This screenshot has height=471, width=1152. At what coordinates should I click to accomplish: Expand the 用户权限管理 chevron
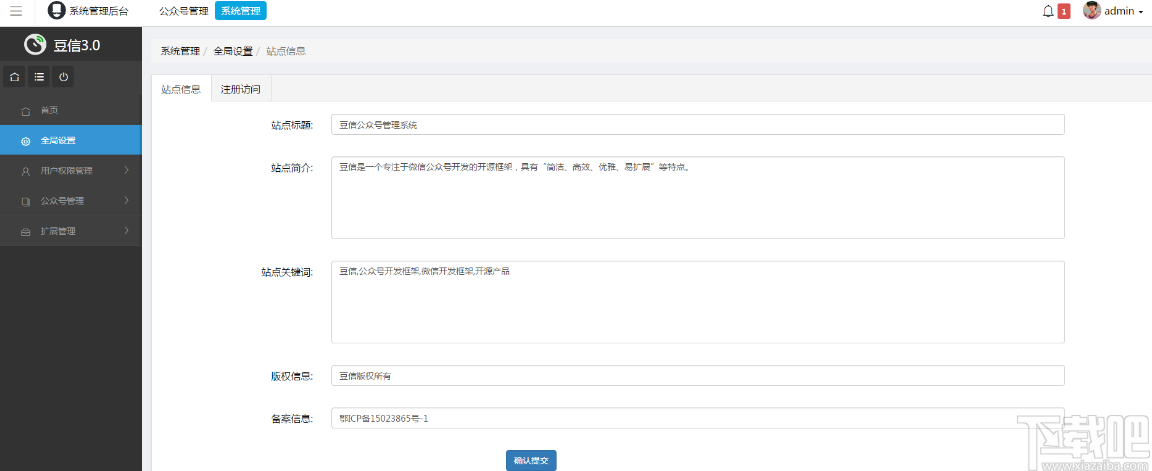pos(126,170)
